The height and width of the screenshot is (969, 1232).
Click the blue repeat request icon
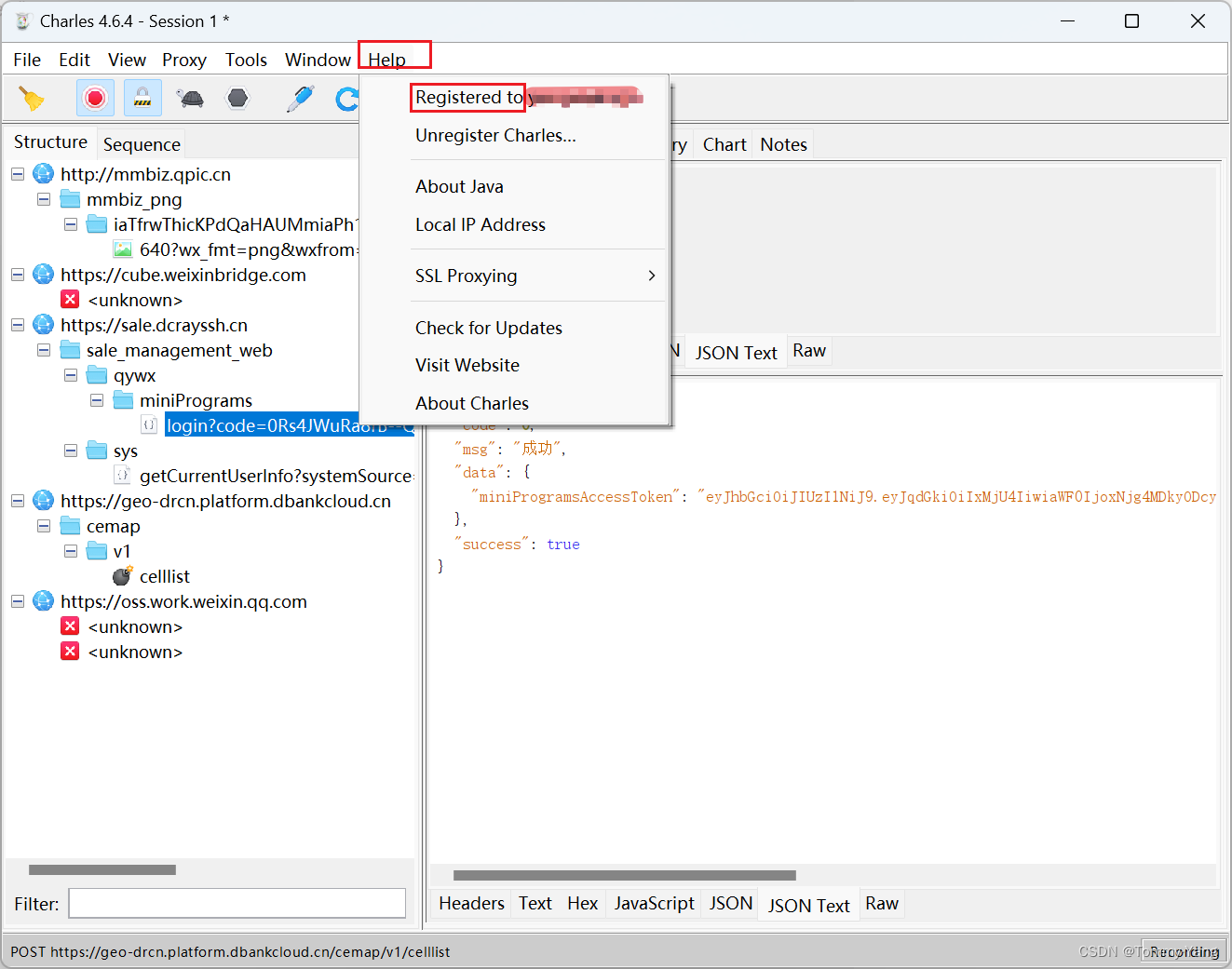click(346, 98)
